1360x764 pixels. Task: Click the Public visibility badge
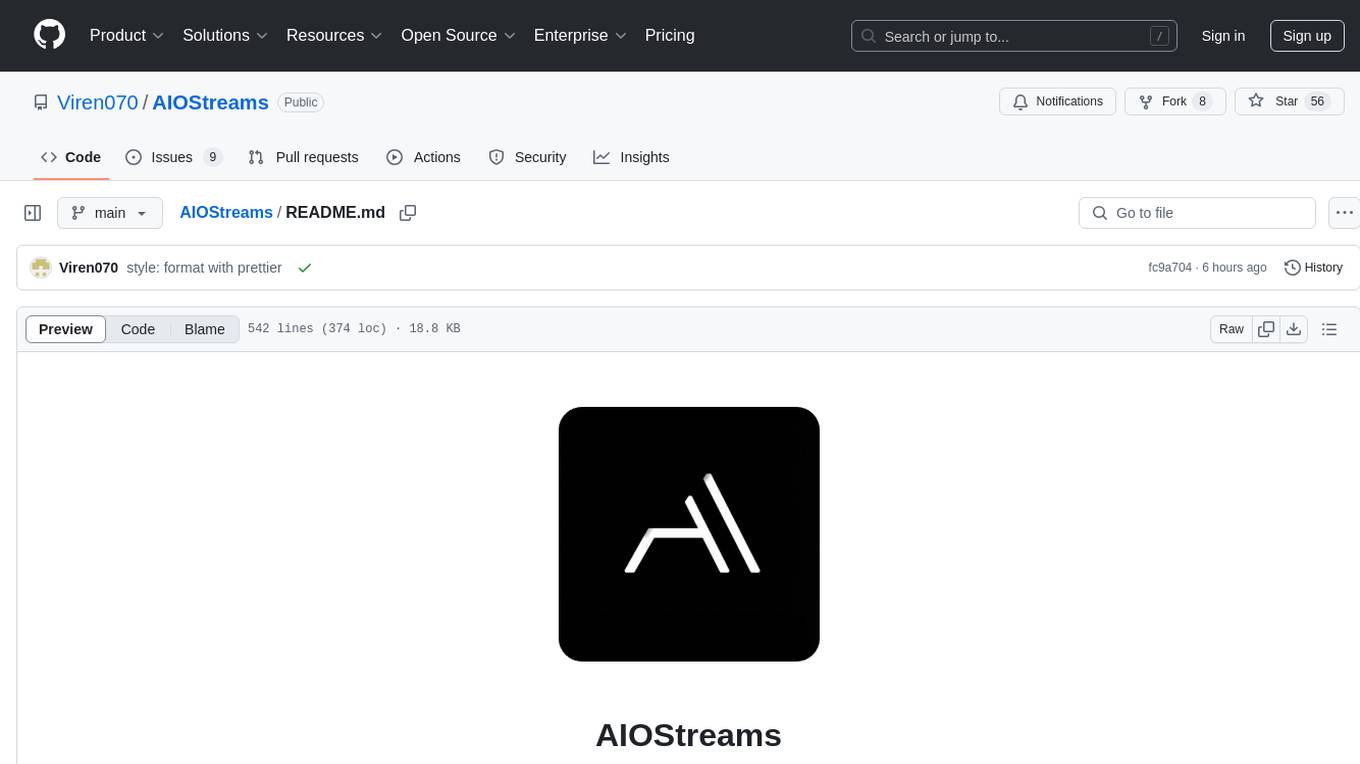pos(300,102)
